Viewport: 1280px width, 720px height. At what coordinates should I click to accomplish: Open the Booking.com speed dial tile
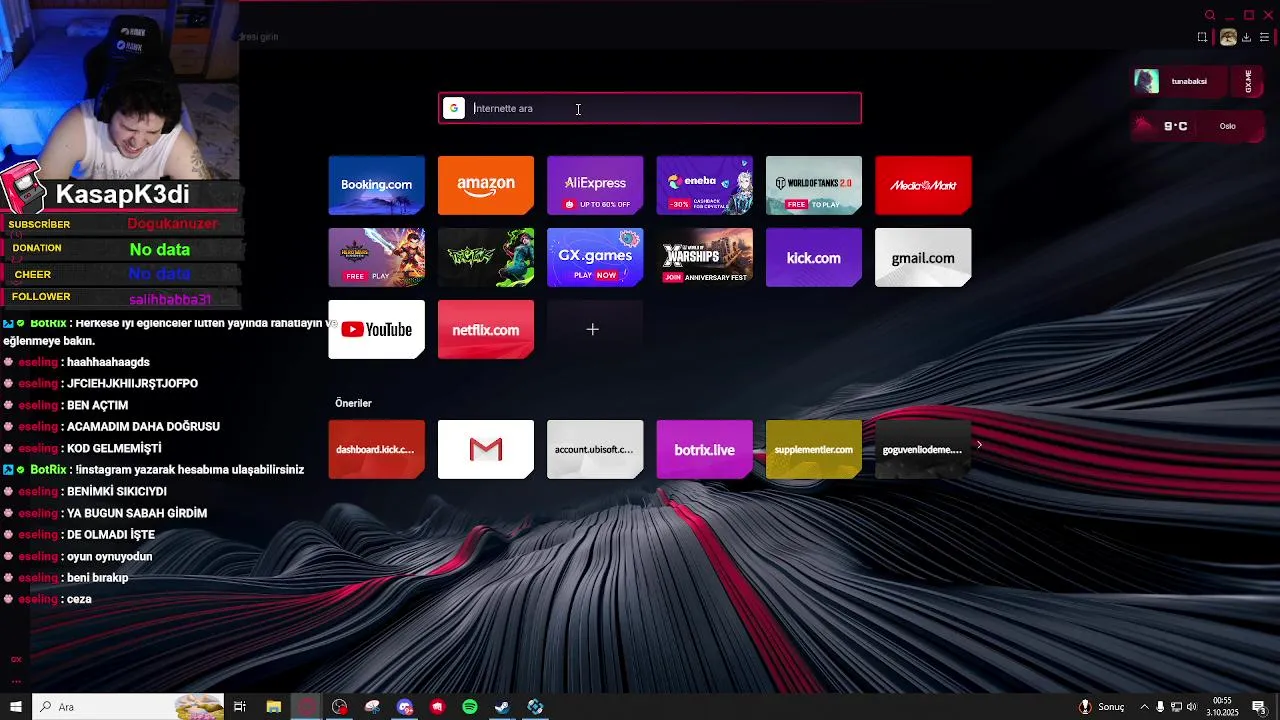click(376, 185)
